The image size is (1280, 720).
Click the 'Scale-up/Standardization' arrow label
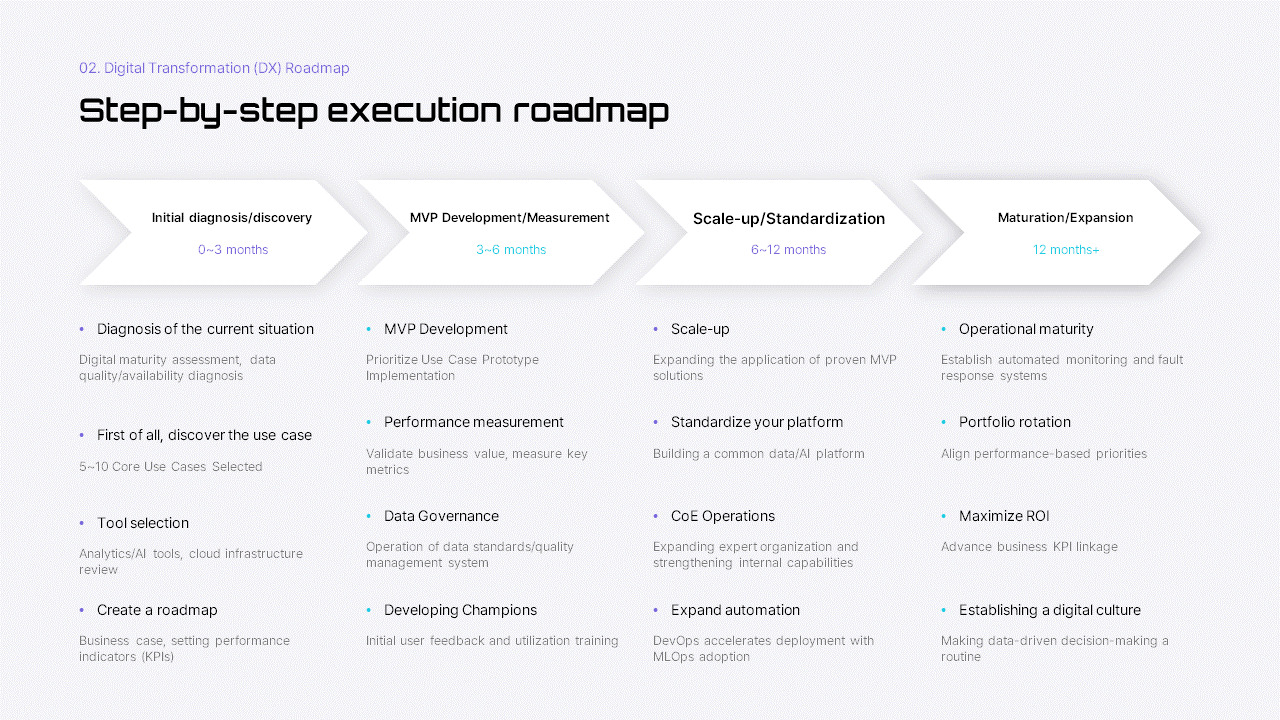[789, 219]
